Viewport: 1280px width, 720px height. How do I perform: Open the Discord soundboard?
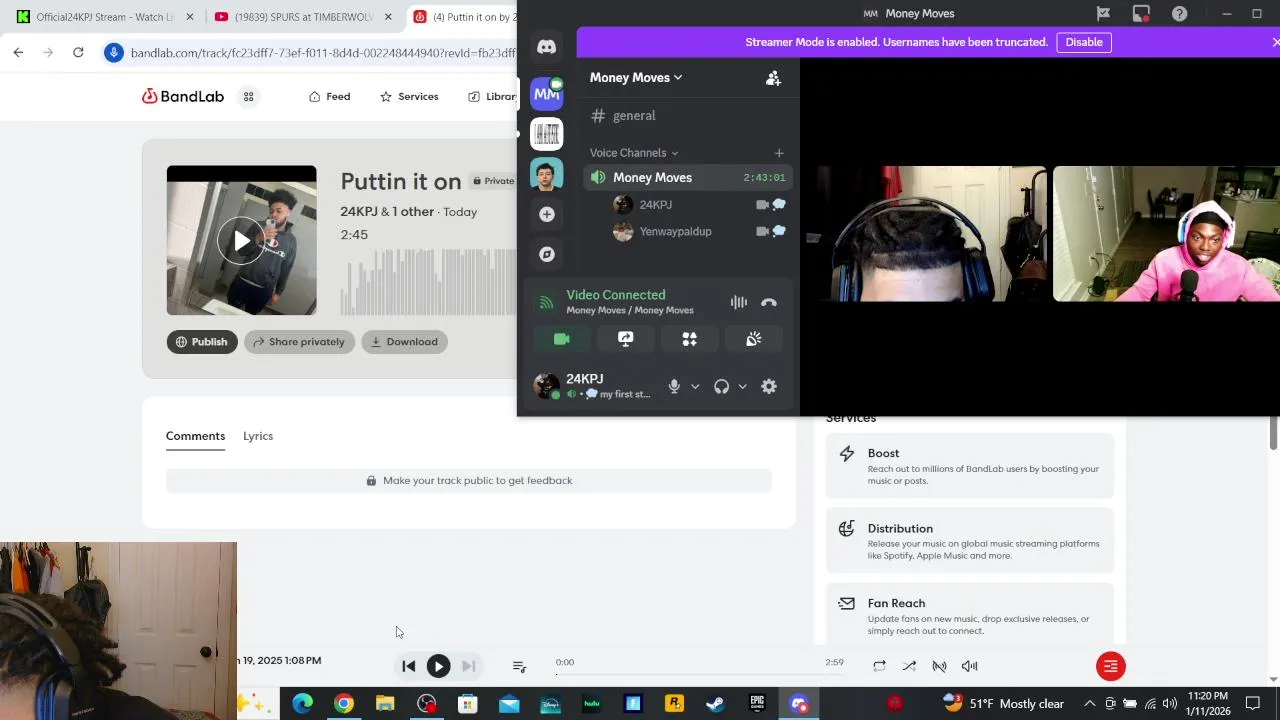click(x=754, y=339)
